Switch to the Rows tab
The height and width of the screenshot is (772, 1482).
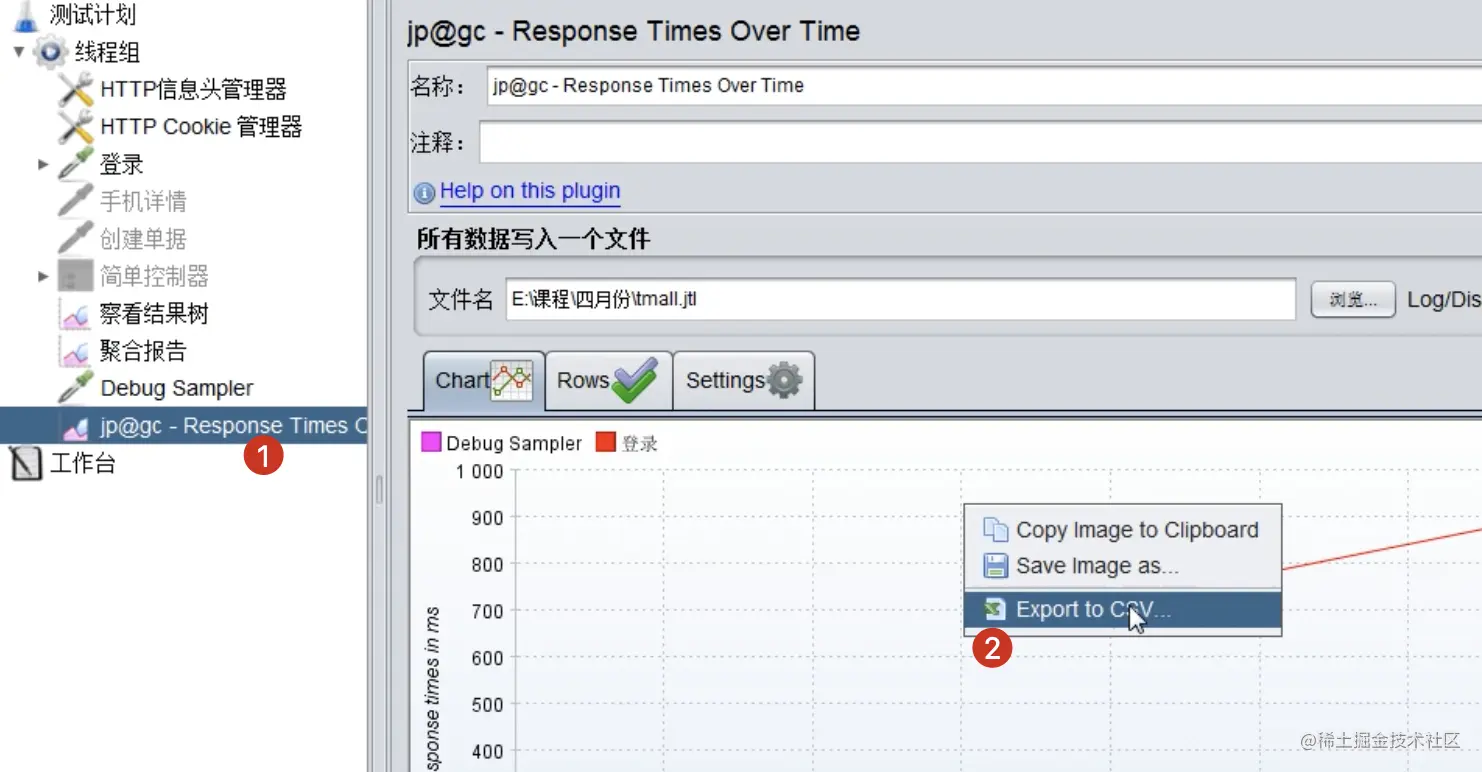tap(609, 380)
